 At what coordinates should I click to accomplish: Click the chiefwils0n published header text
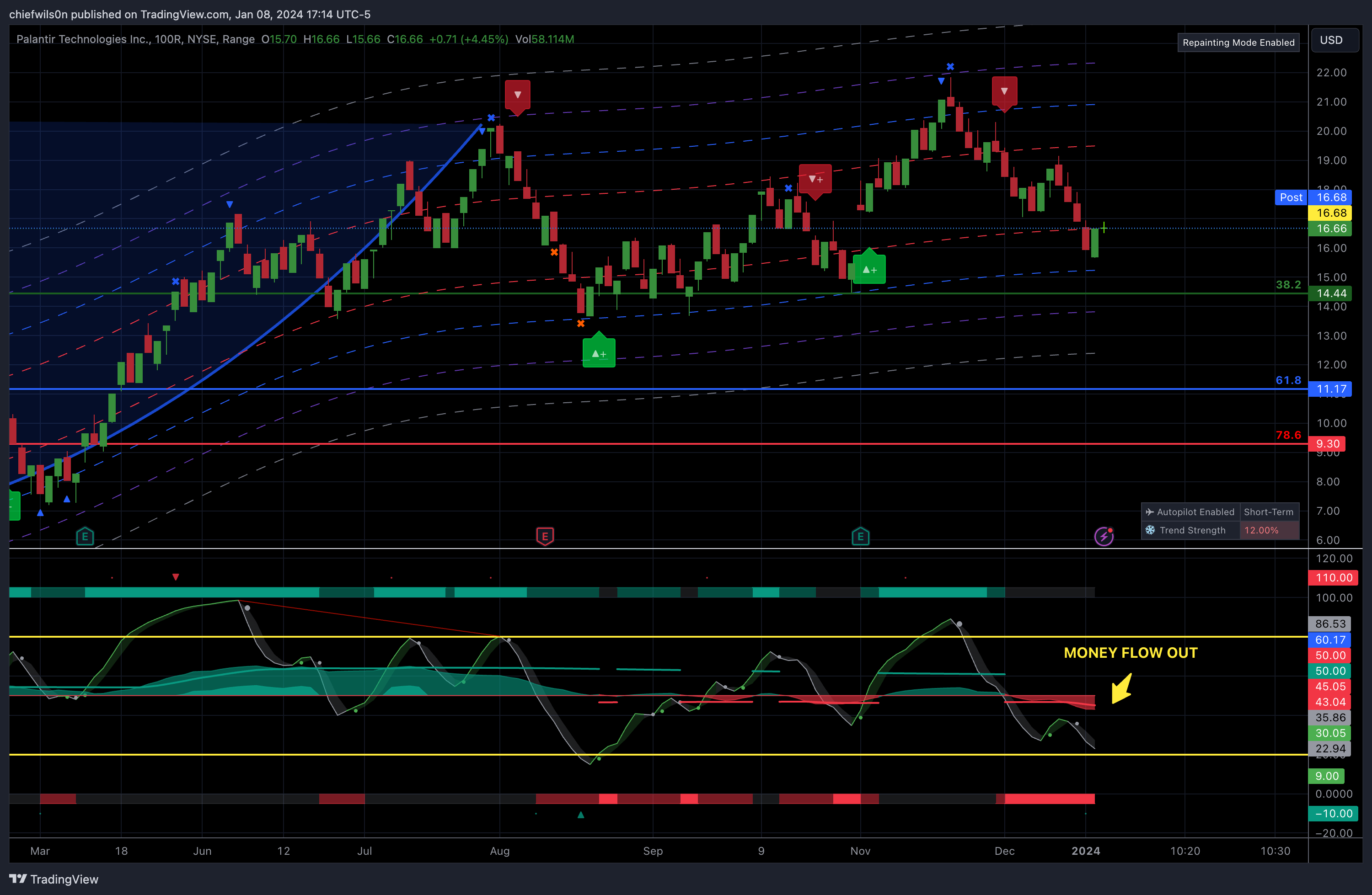[x=190, y=14]
